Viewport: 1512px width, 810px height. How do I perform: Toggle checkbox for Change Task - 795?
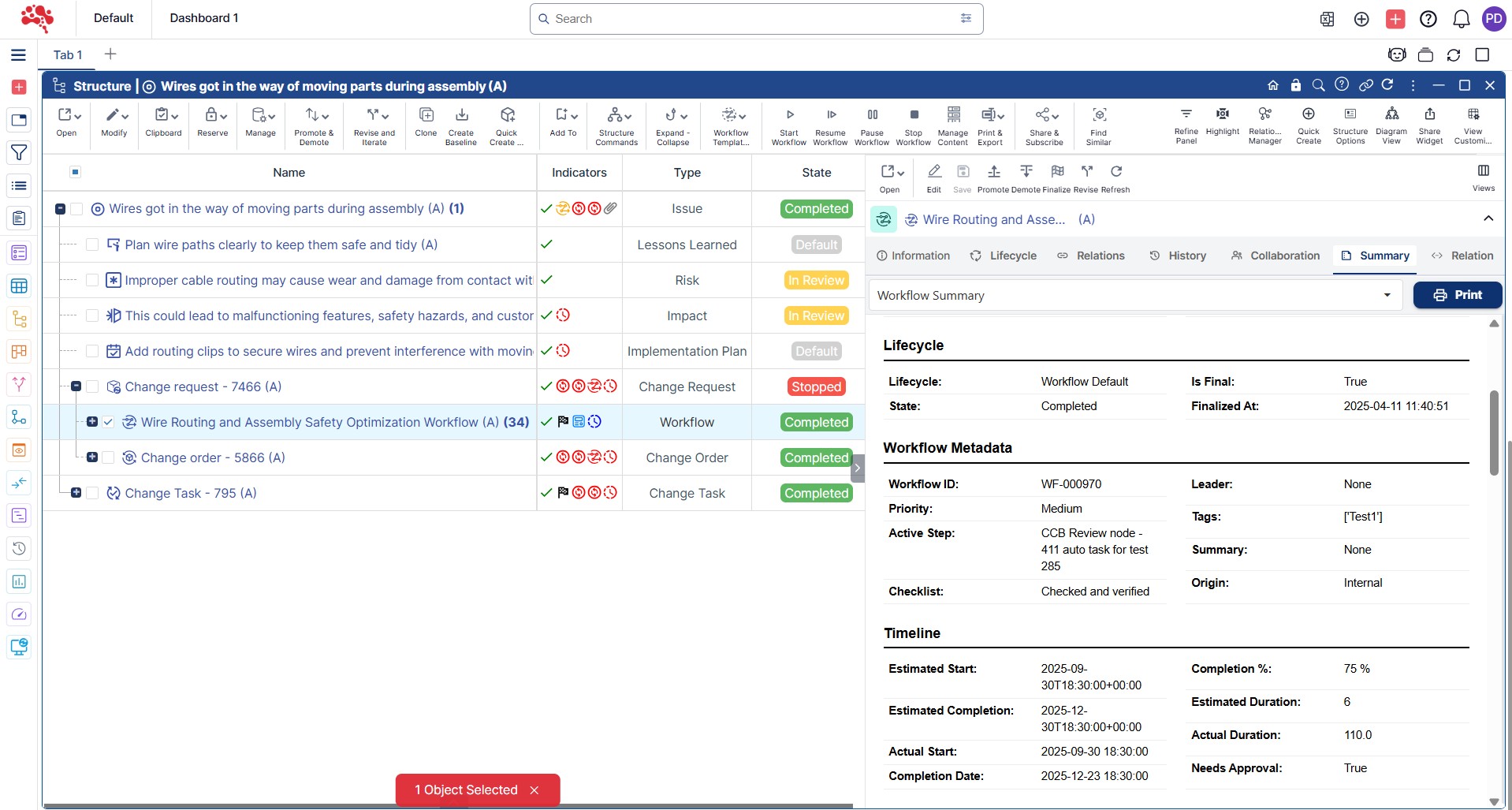(92, 493)
